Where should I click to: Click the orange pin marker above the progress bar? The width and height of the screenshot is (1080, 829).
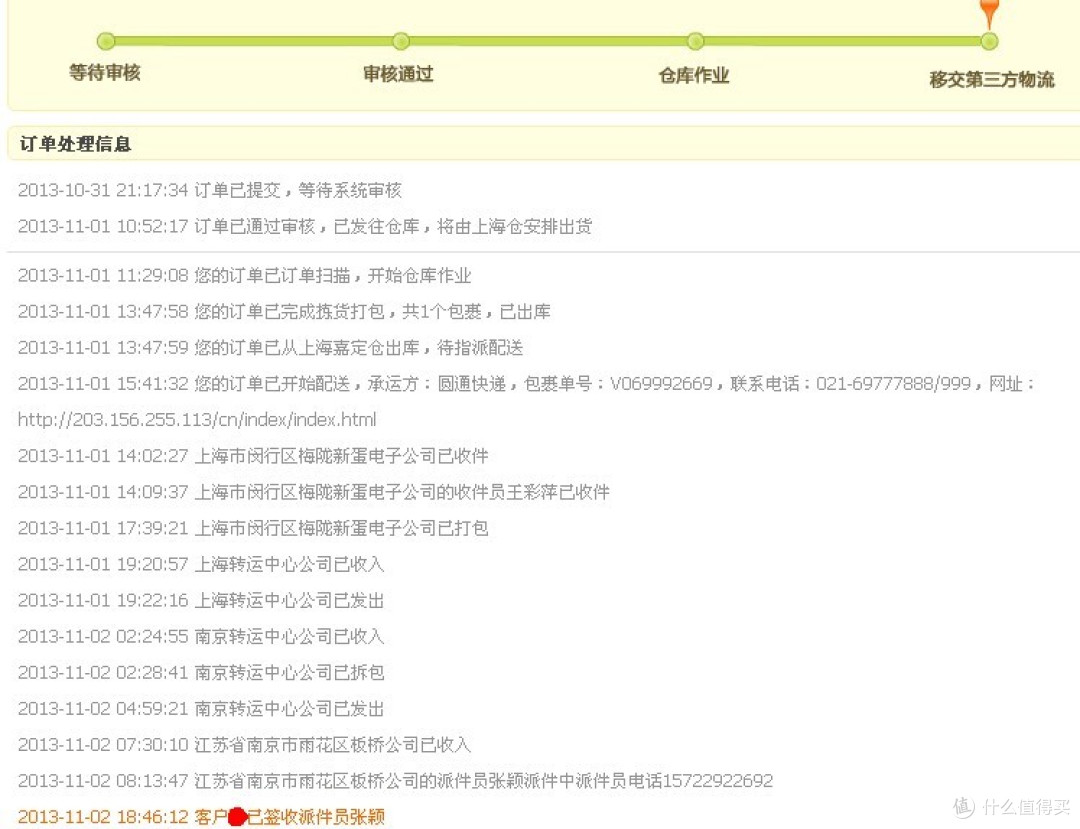pyautogui.click(x=989, y=13)
